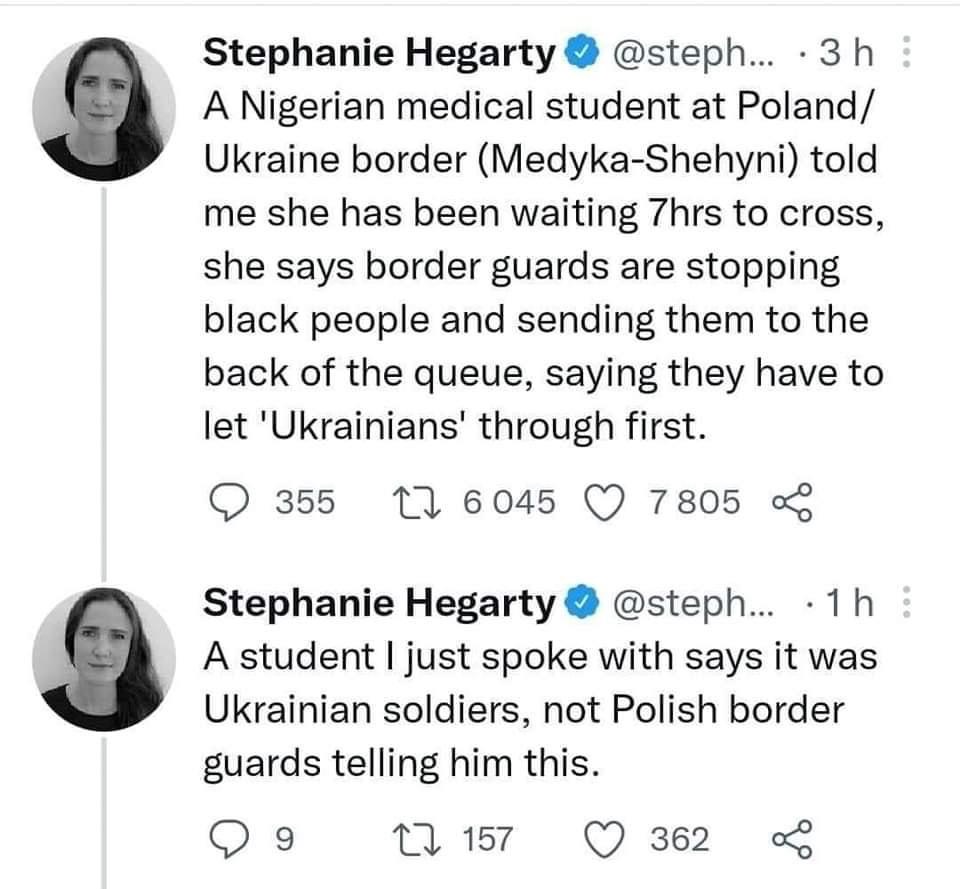Like the first tweet with 7 805 likes
The image size is (960, 889).
coord(605,502)
